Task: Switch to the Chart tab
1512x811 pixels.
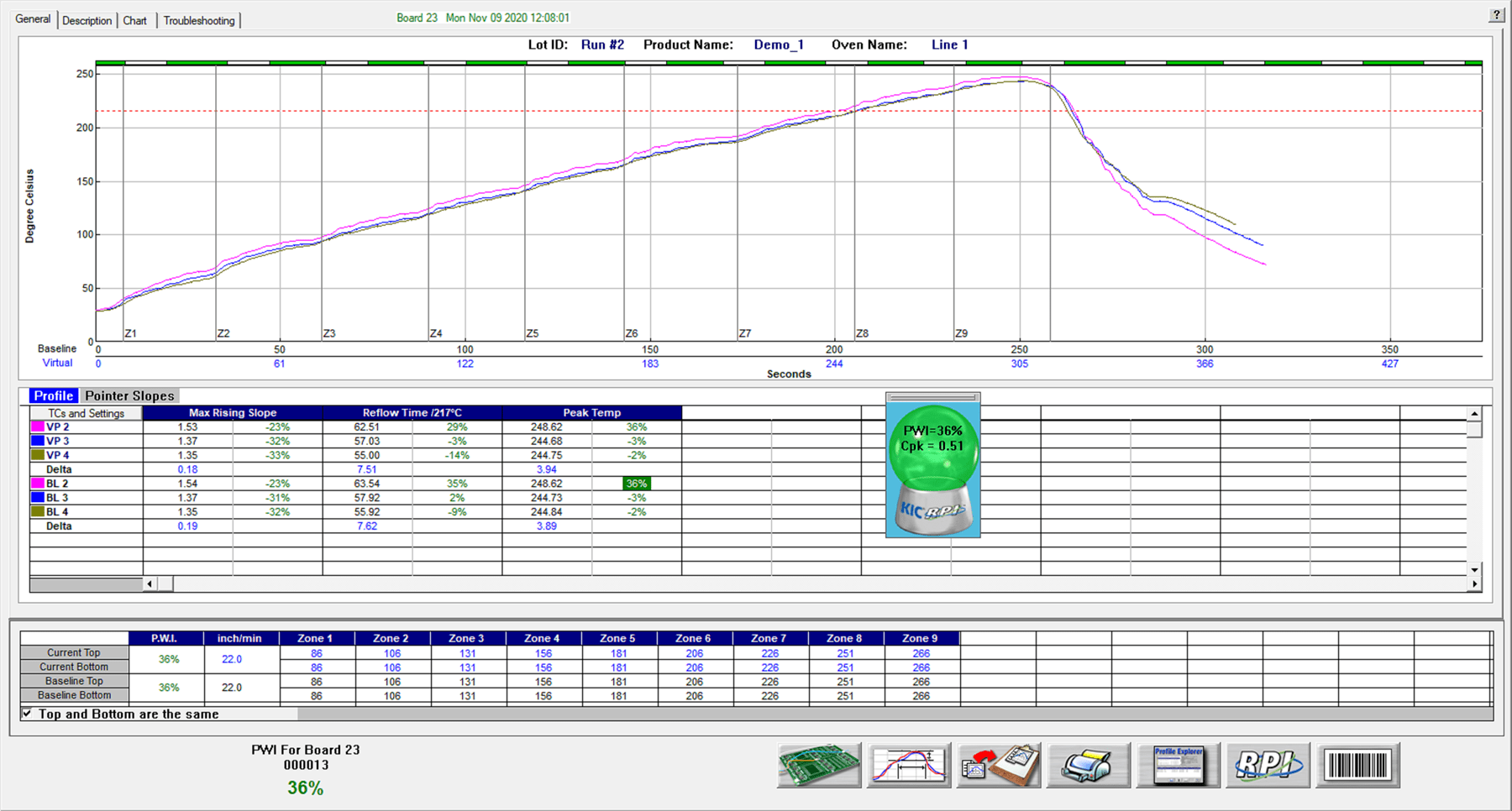Action: (134, 20)
